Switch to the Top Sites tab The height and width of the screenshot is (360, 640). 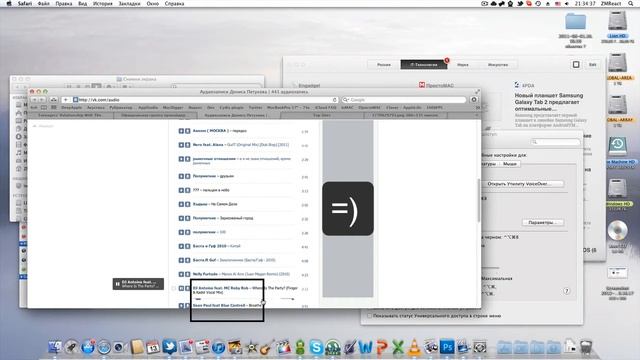coord(322,115)
